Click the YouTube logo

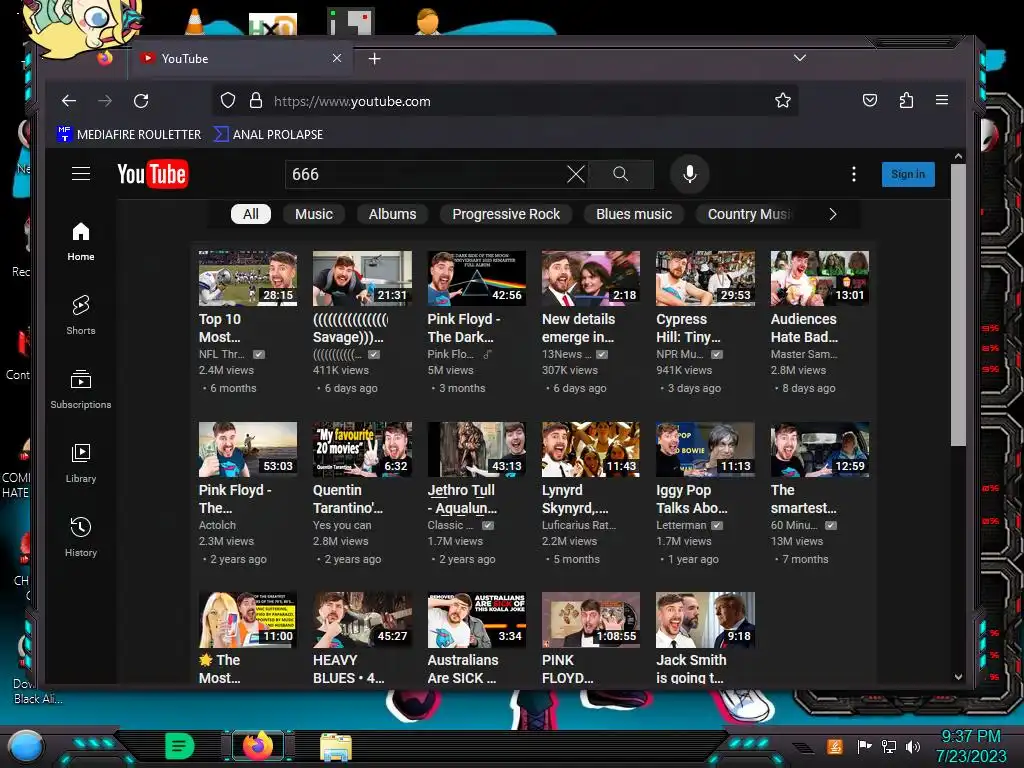(152, 174)
